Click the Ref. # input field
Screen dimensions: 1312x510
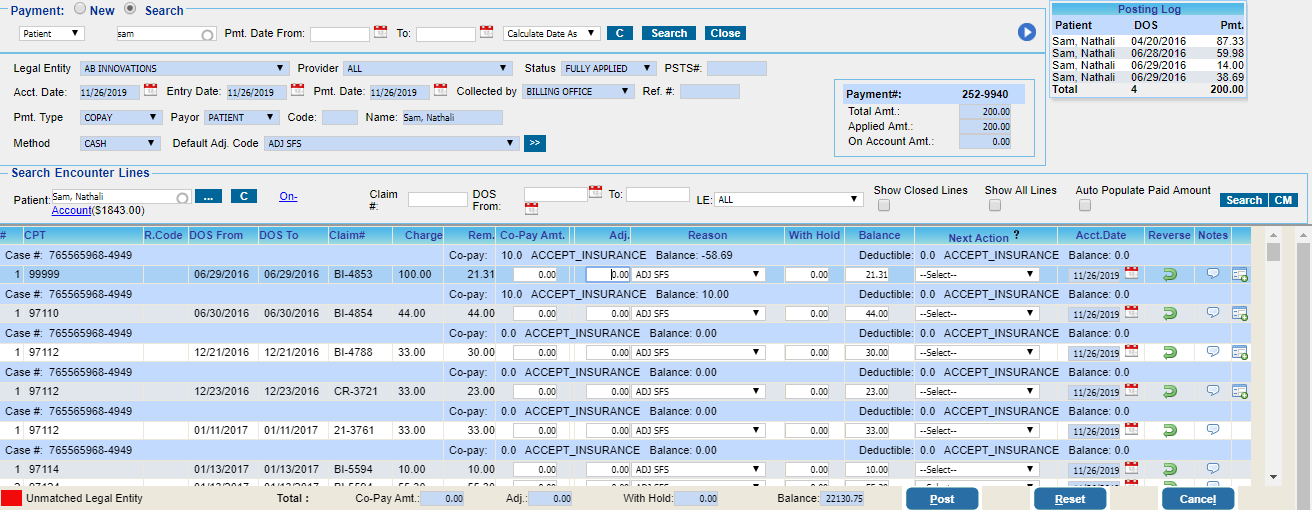click(x=710, y=92)
